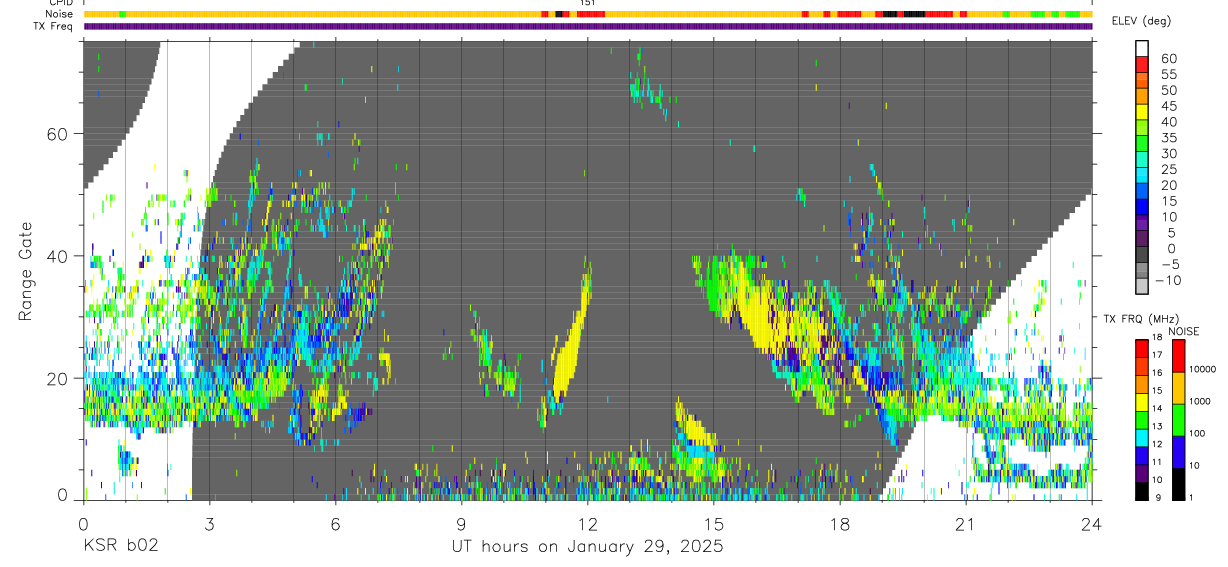Click the 'TX FRQ (MHz)' legend title
1228x567 pixels.
pos(1142,319)
